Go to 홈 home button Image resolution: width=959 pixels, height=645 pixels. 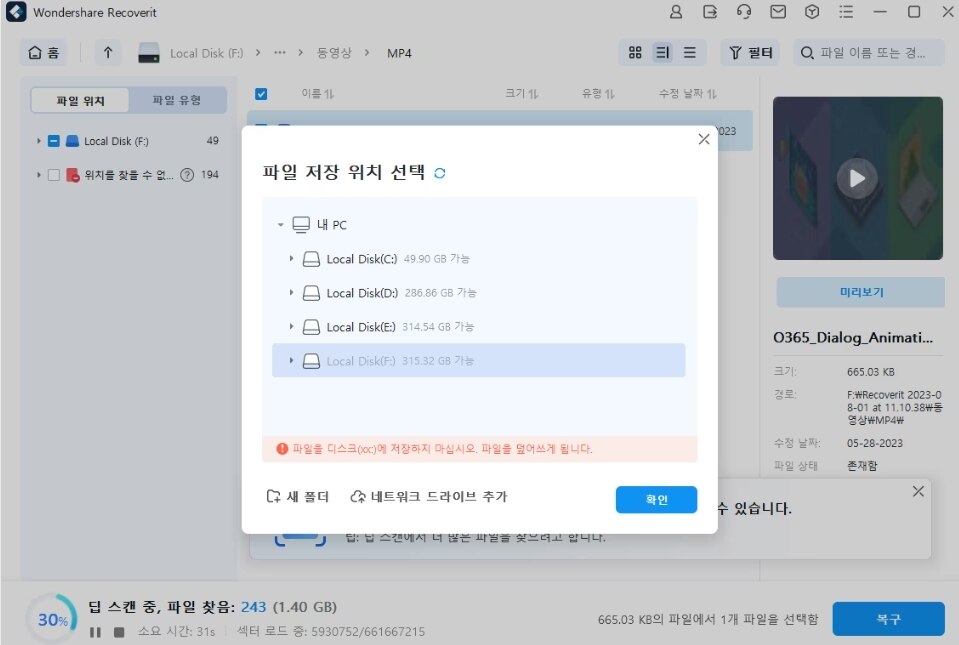coord(43,53)
